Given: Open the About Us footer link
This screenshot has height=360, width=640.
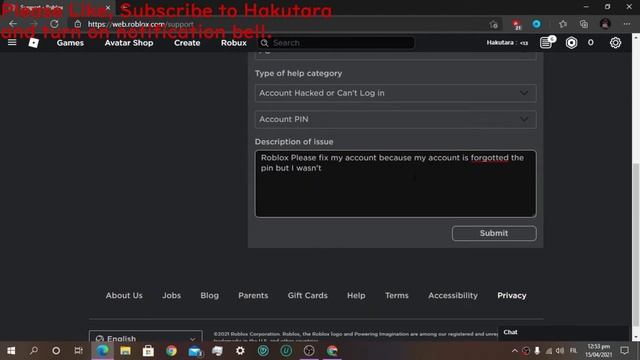Looking at the screenshot, I should (124, 295).
